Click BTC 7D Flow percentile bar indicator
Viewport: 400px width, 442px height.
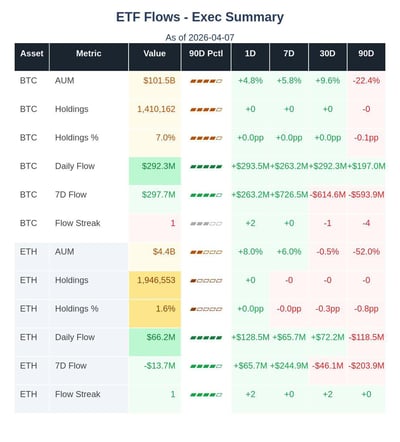[206, 195]
